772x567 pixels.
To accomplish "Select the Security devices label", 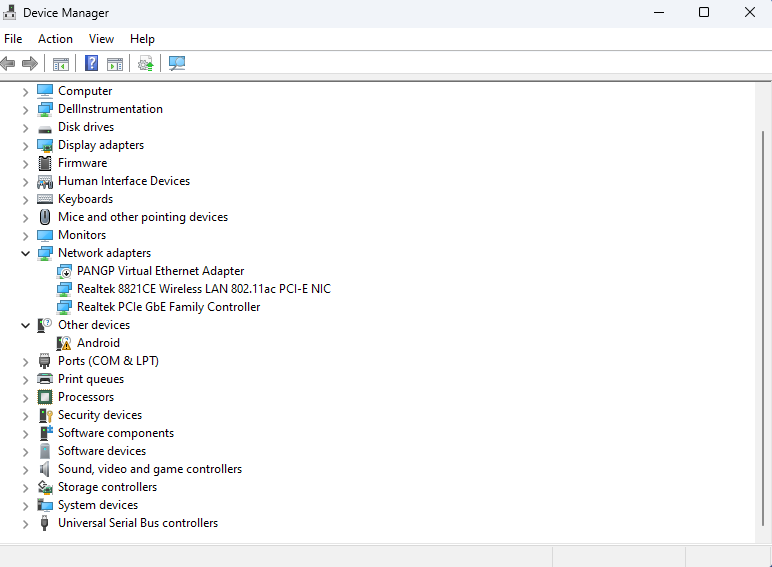I will [x=100, y=415].
